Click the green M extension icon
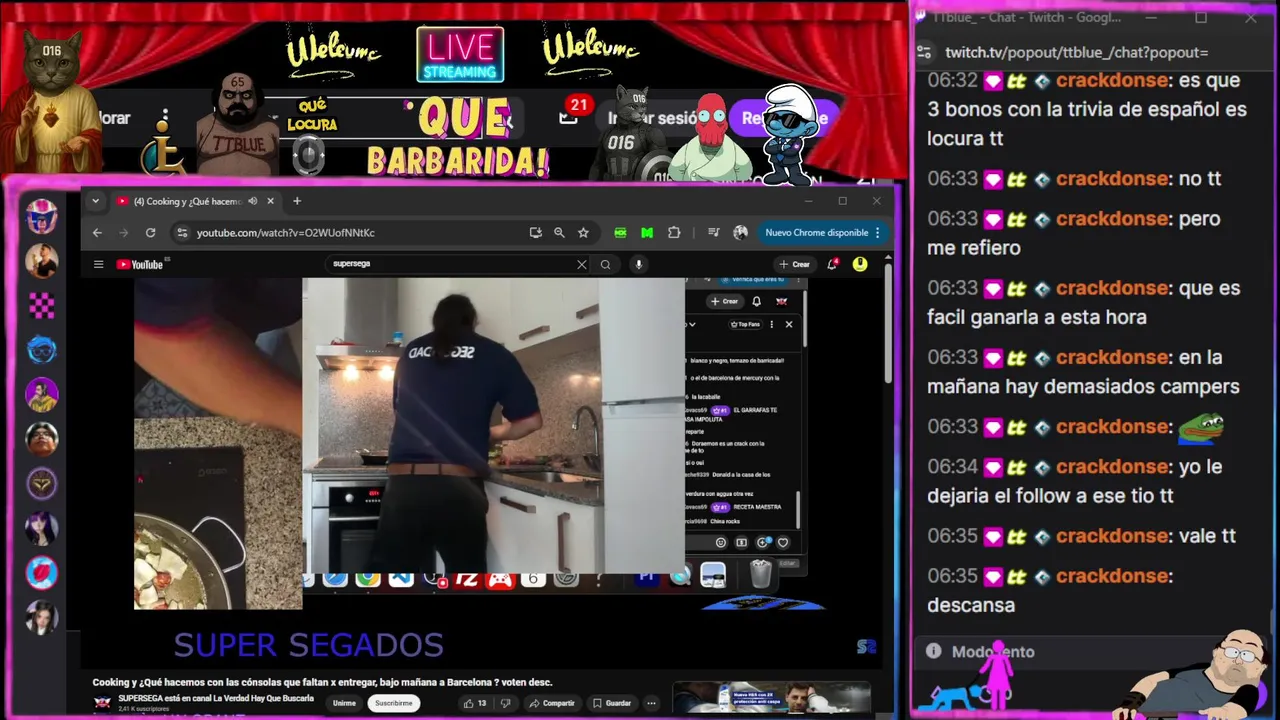Viewport: 1280px width, 720px height. tap(647, 233)
